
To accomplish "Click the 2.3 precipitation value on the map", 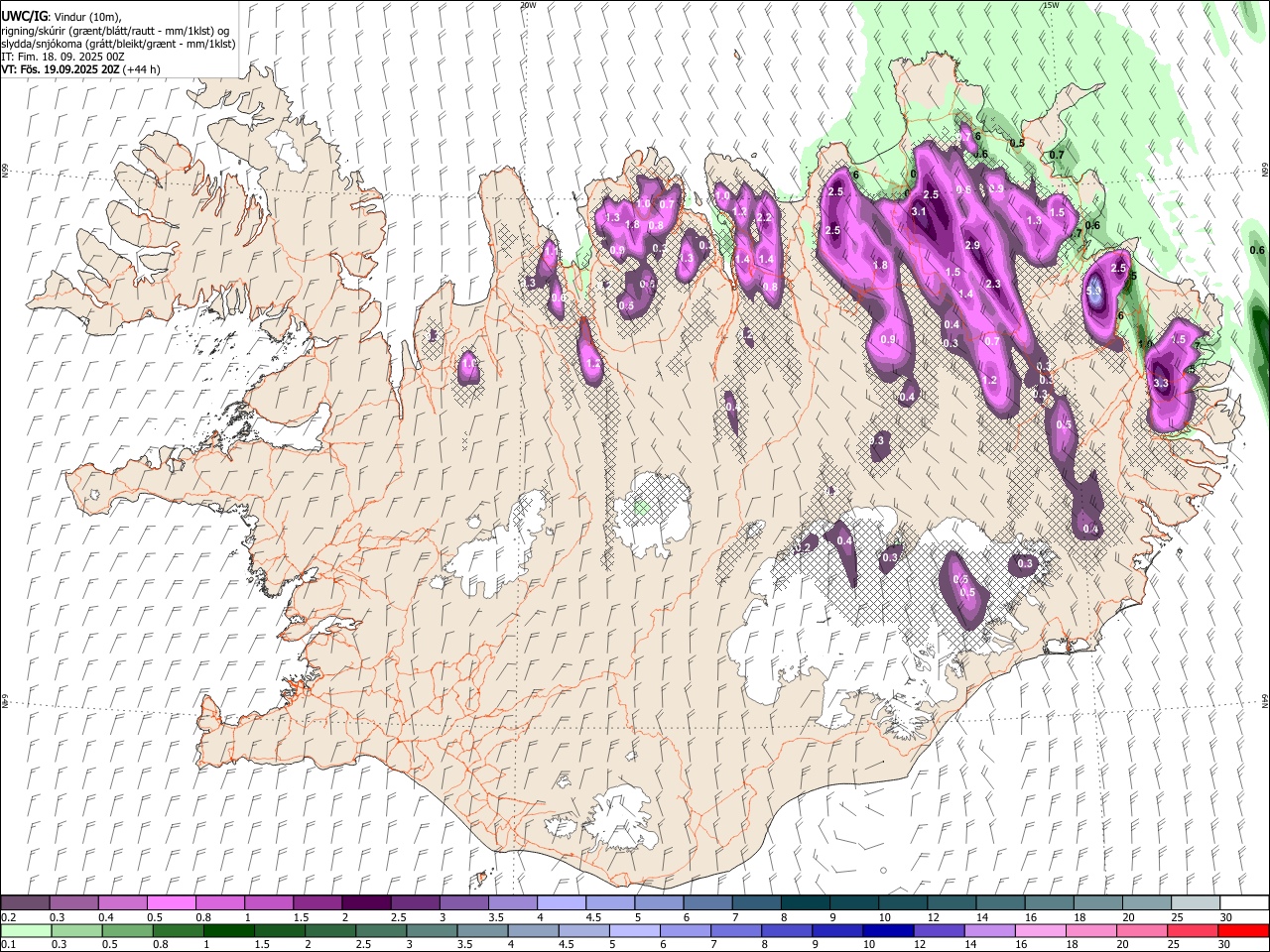I will pyautogui.click(x=993, y=284).
